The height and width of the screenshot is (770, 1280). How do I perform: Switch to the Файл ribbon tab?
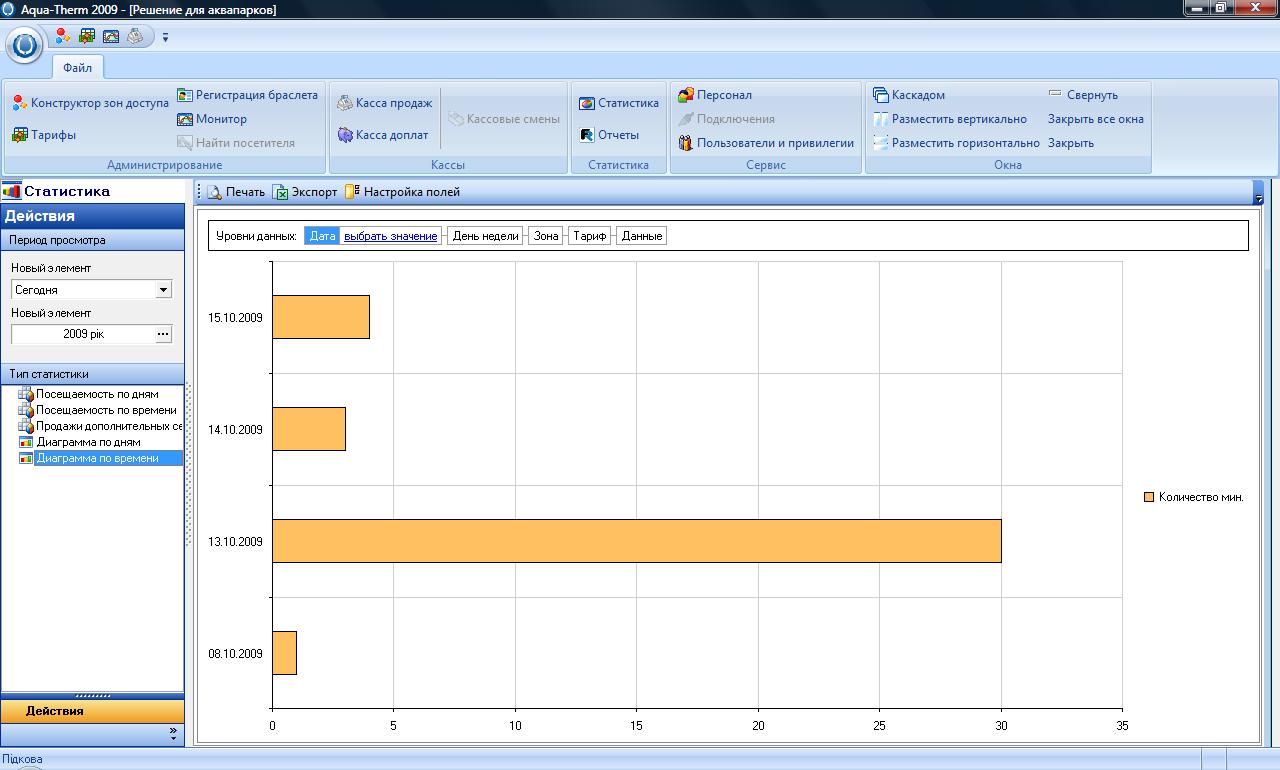tap(77, 68)
